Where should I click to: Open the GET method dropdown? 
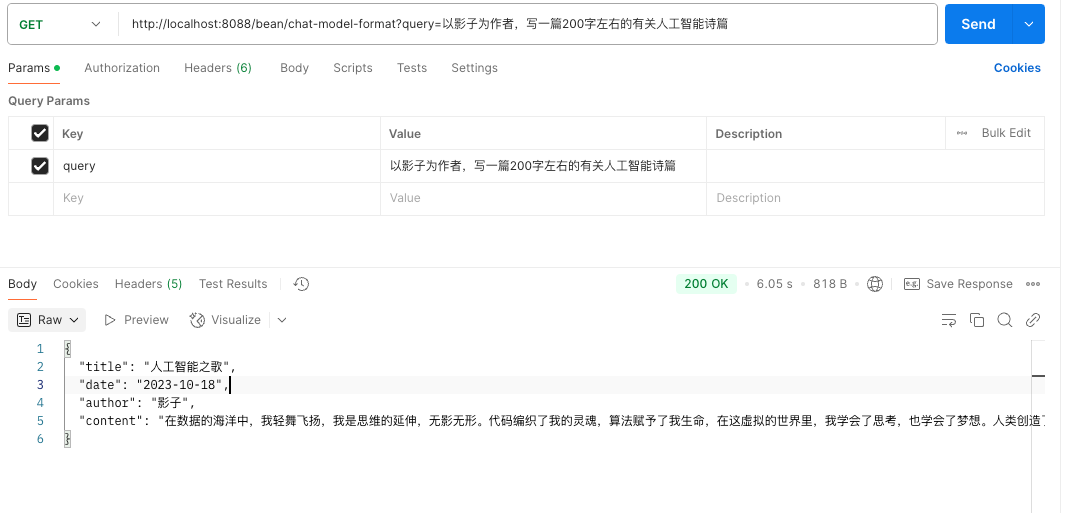60,24
